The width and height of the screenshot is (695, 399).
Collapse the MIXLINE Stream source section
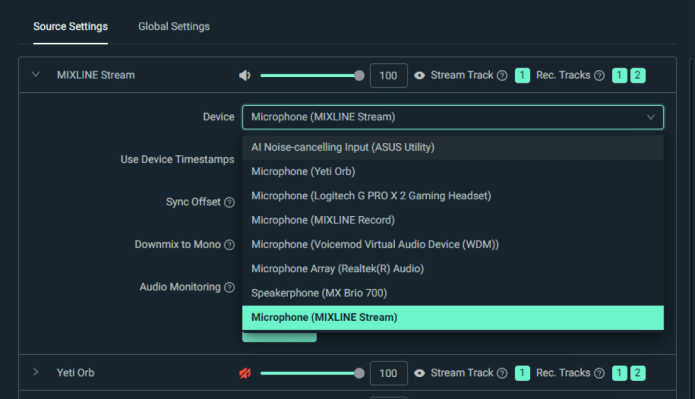point(36,74)
